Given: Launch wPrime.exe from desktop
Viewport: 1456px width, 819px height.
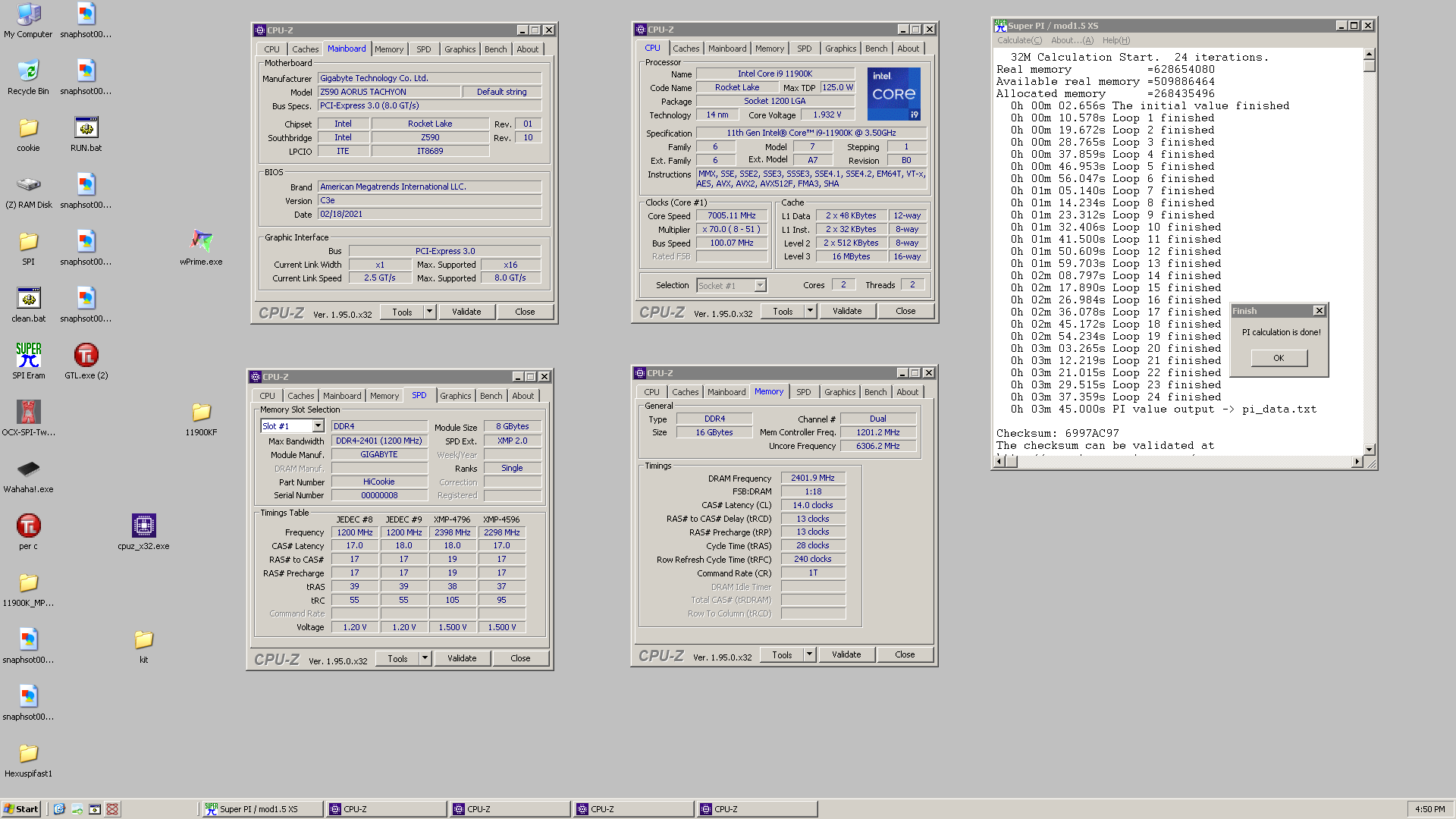Looking at the screenshot, I should tap(201, 248).
